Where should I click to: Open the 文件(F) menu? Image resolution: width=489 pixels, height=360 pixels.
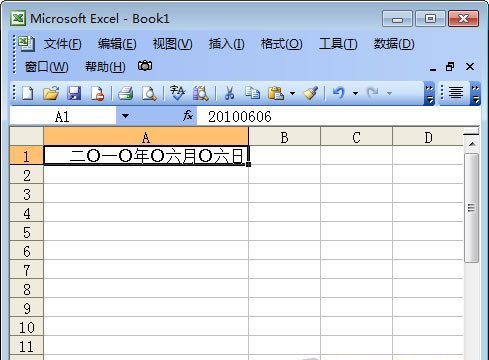click(62, 44)
